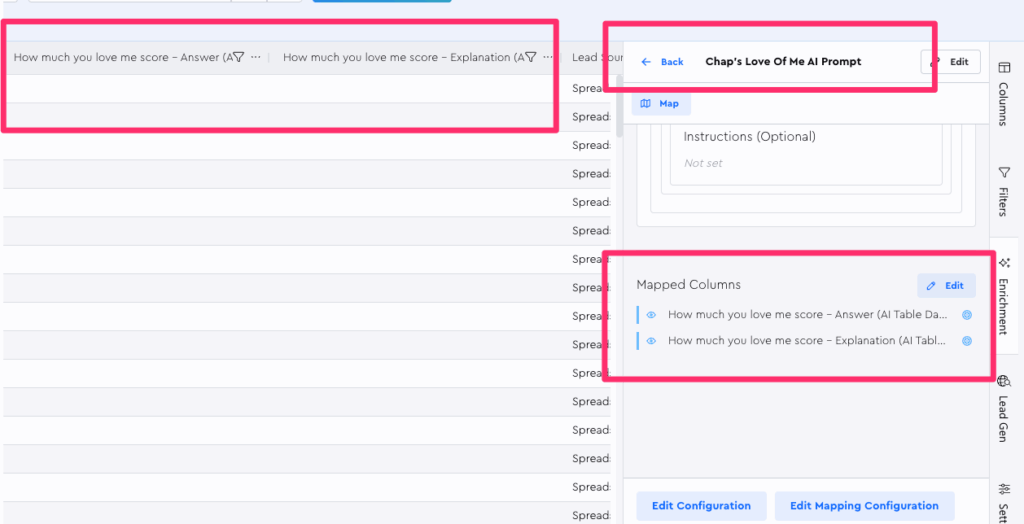Go Back from the AI Prompt panel
This screenshot has height=524, width=1024.
pos(662,62)
